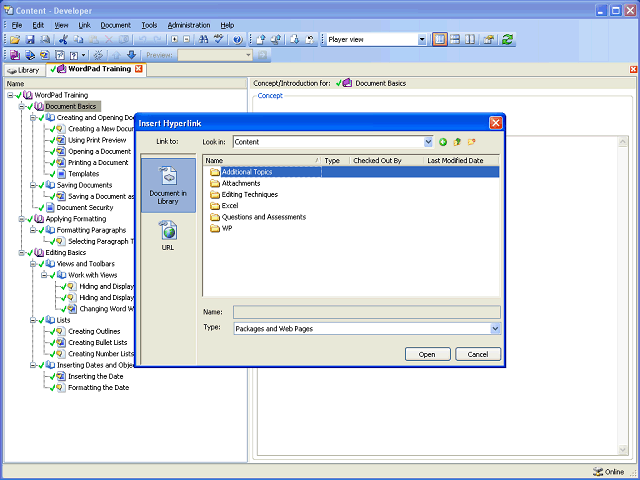The height and width of the screenshot is (480, 640).
Task: Open the Player view dropdown
Action: point(422,40)
